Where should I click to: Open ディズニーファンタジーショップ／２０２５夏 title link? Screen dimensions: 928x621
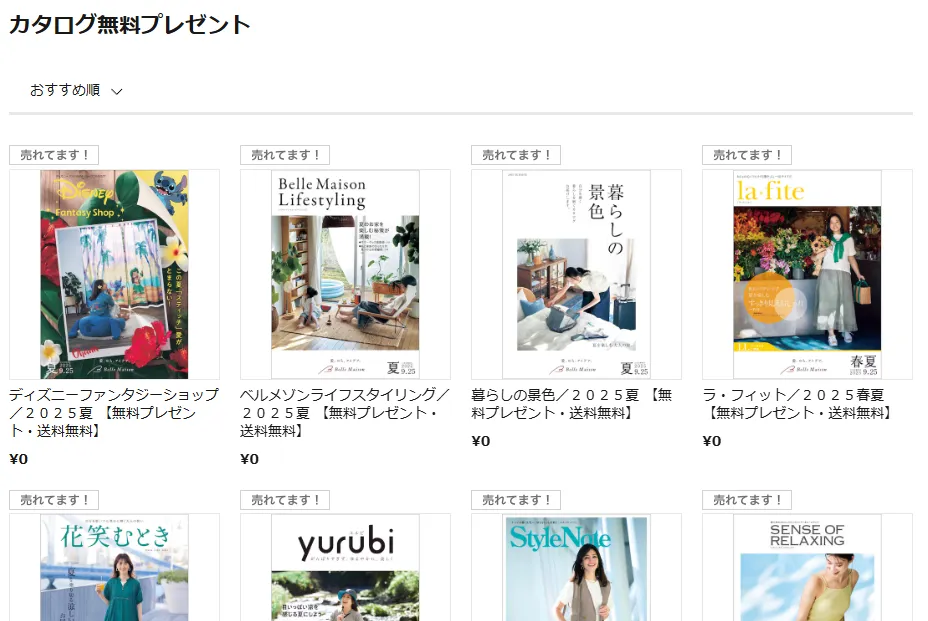tap(114, 413)
